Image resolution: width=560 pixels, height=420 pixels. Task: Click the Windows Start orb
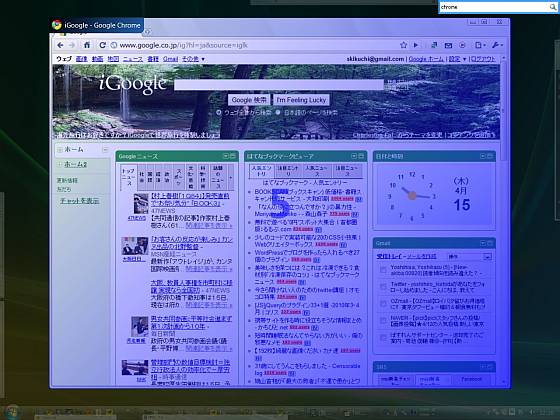11,412
